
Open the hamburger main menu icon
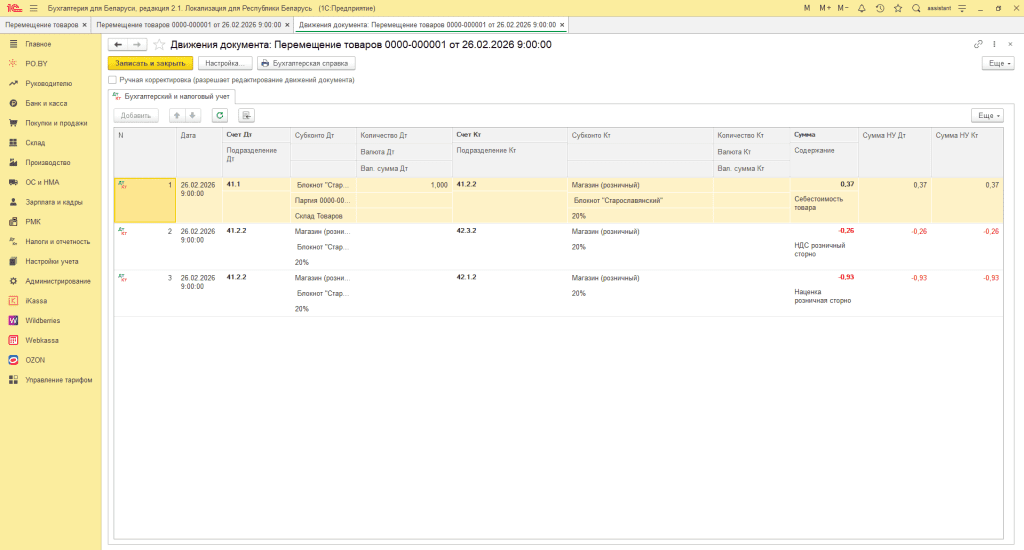pyautogui.click(x=33, y=8)
